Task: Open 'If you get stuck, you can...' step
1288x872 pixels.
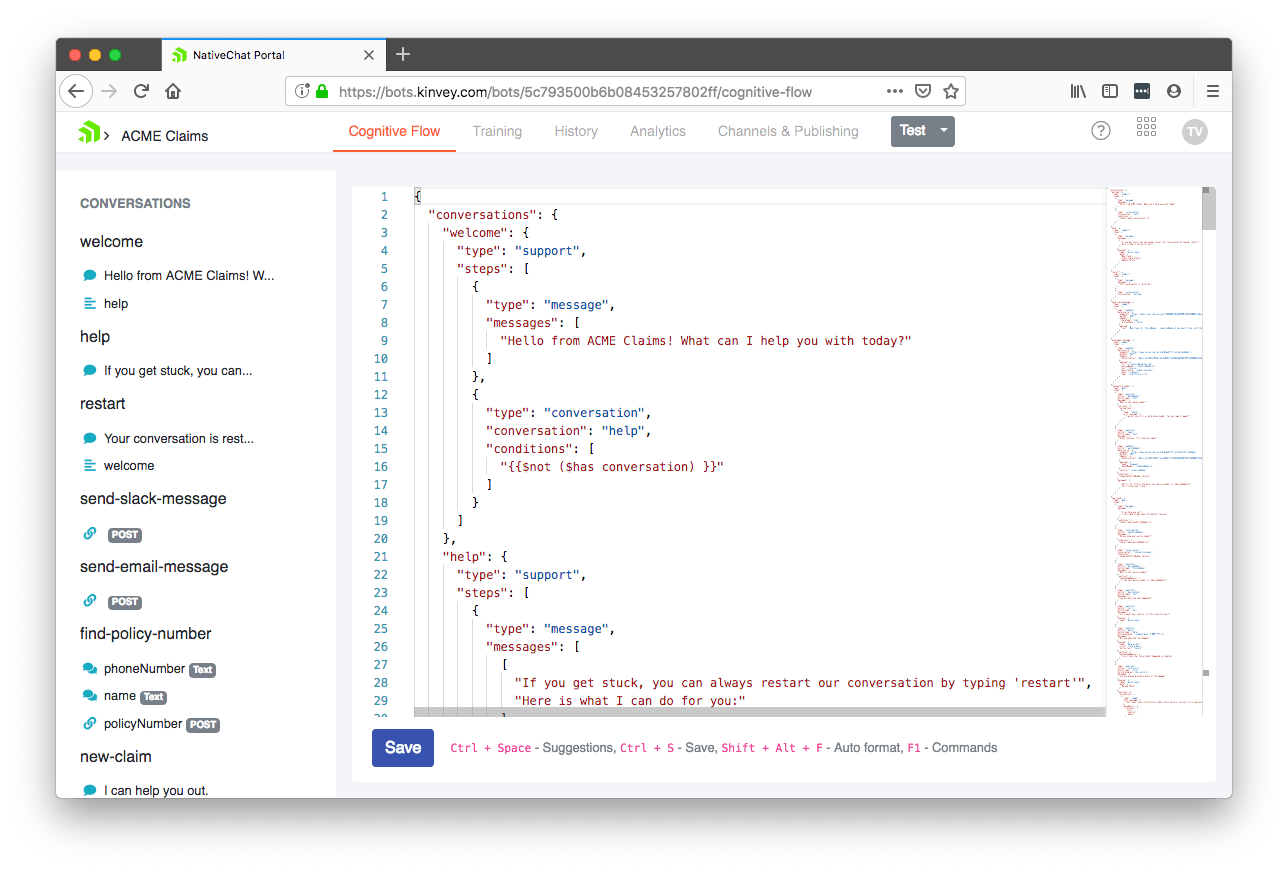Action: click(x=178, y=371)
